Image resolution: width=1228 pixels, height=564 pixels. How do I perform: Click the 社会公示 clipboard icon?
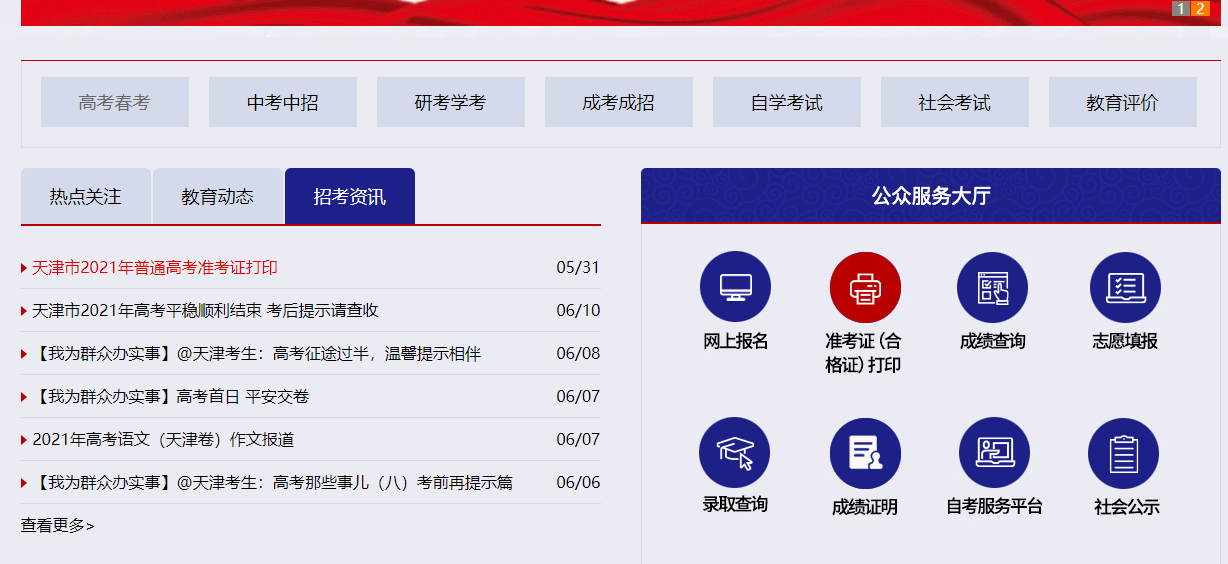click(x=1124, y=453)
